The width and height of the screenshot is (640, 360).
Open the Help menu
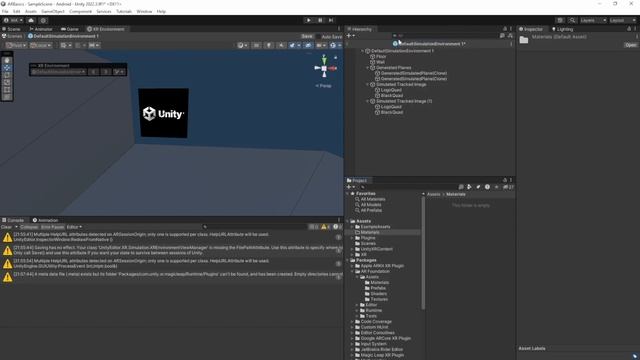point(161,11)
